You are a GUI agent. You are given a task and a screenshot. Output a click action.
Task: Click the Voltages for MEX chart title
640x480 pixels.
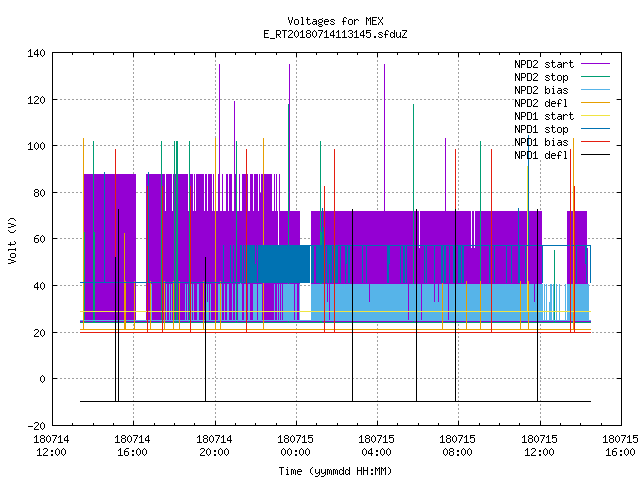pos(335,21)
